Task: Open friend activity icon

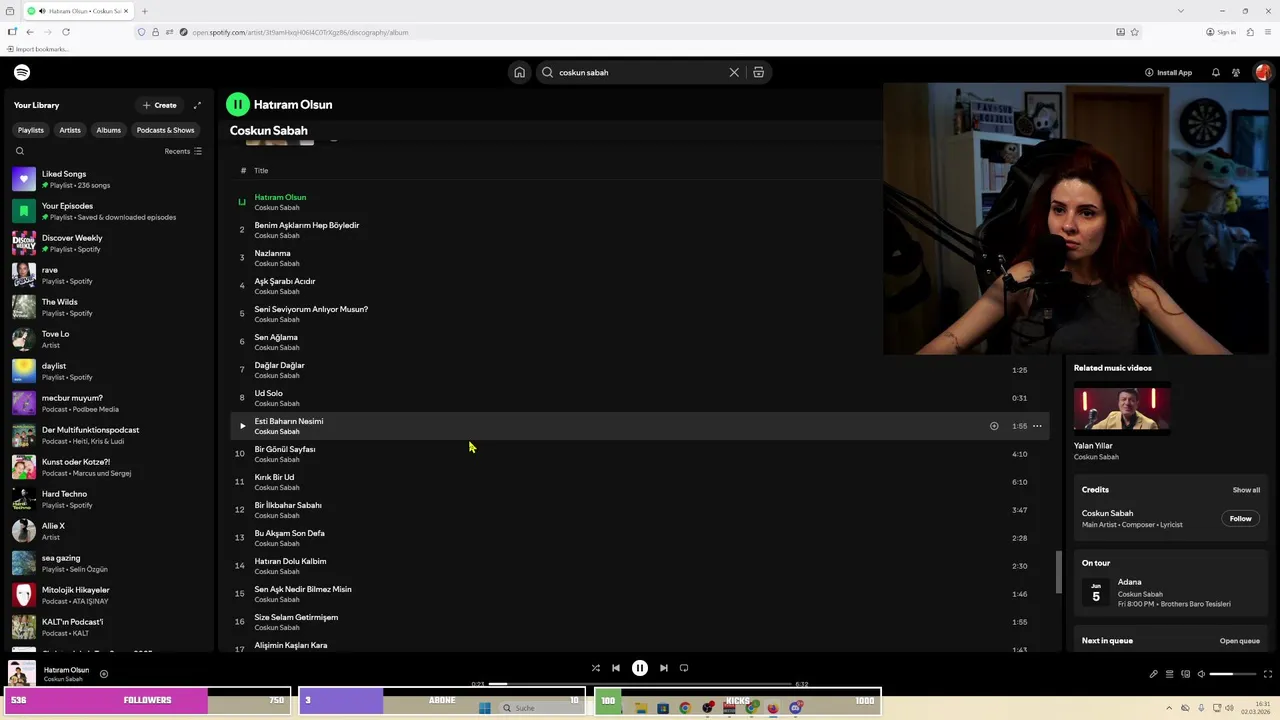Action: 1236,72
